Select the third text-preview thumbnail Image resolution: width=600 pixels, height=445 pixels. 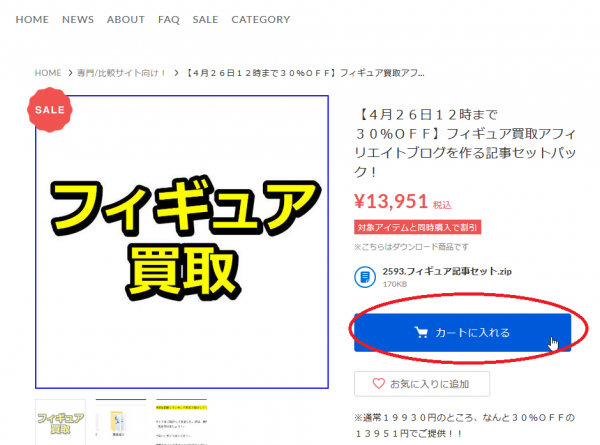(x=180, y=422)
